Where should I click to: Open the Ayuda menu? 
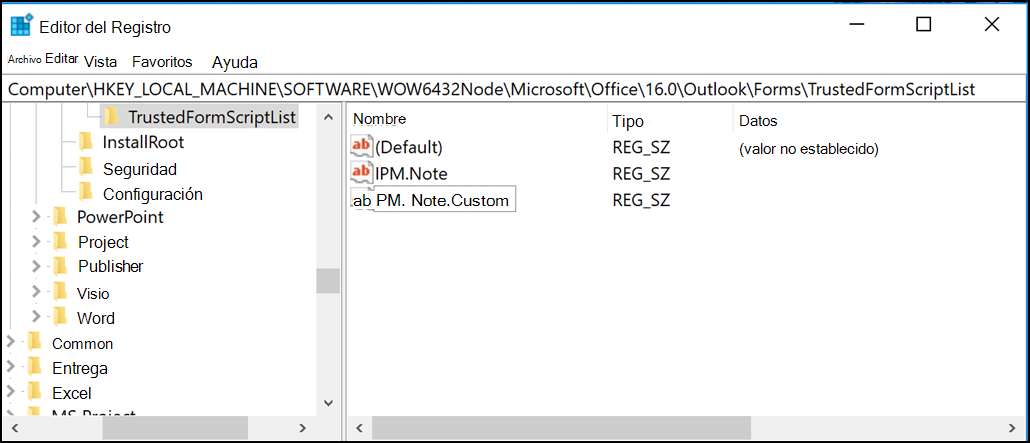tap(235, 62)
